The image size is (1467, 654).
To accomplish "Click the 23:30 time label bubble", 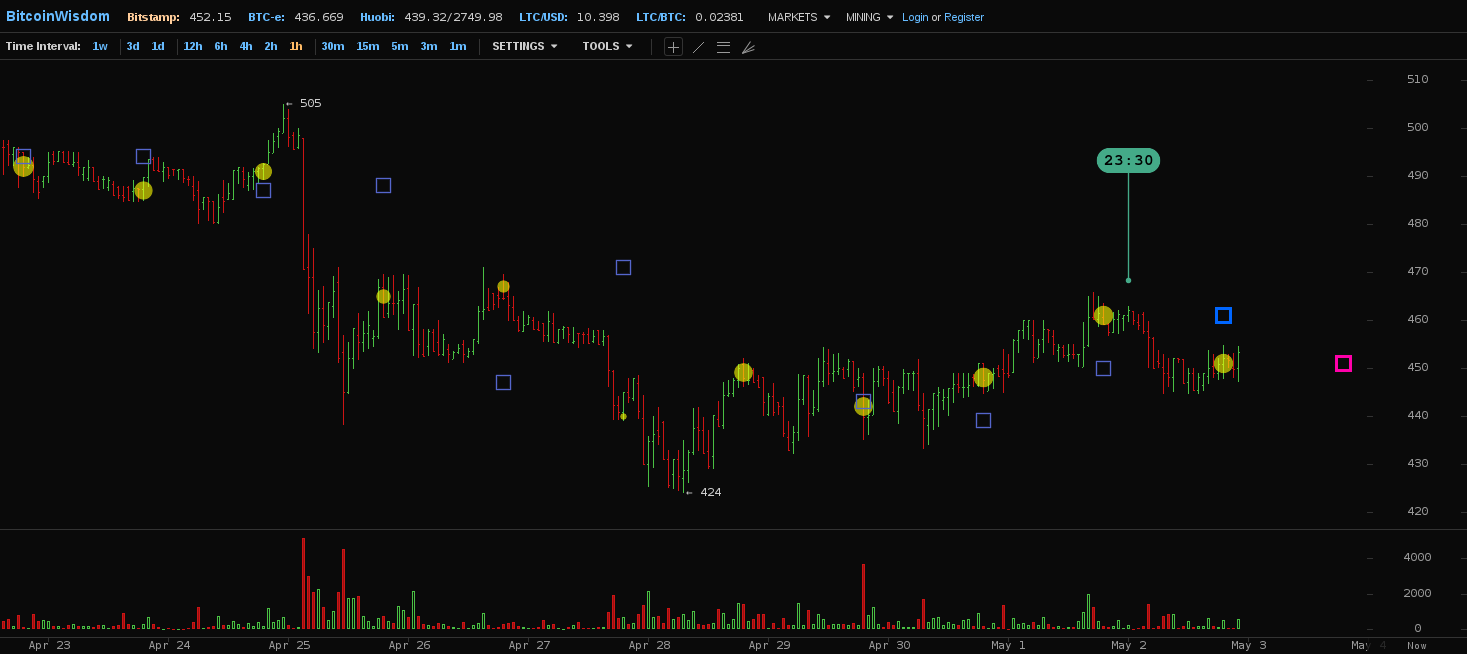I will point(1128,160).
